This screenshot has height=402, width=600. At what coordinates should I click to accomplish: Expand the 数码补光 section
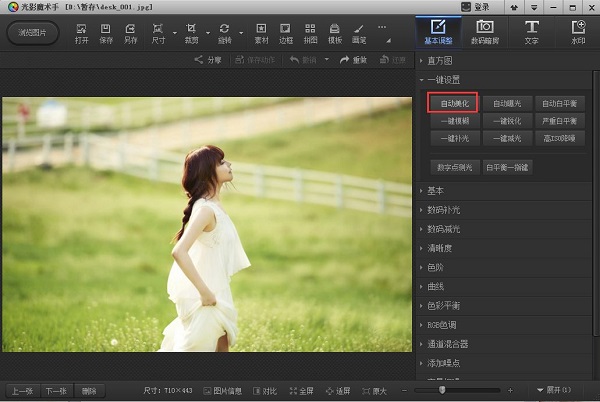tap(444, 210)
